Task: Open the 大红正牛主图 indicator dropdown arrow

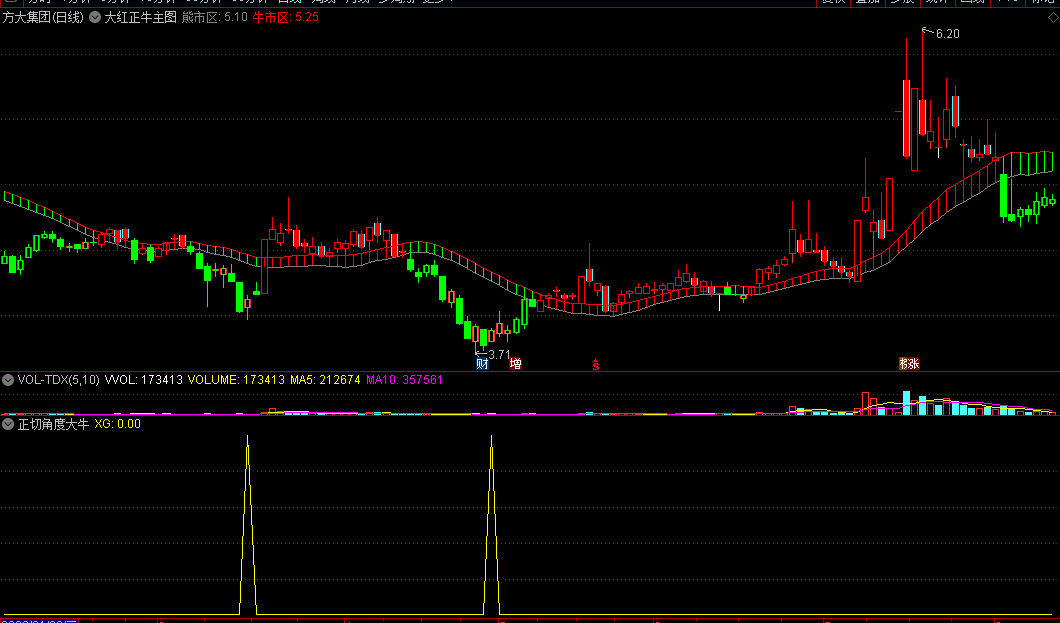Action: [x=95, y=18]
